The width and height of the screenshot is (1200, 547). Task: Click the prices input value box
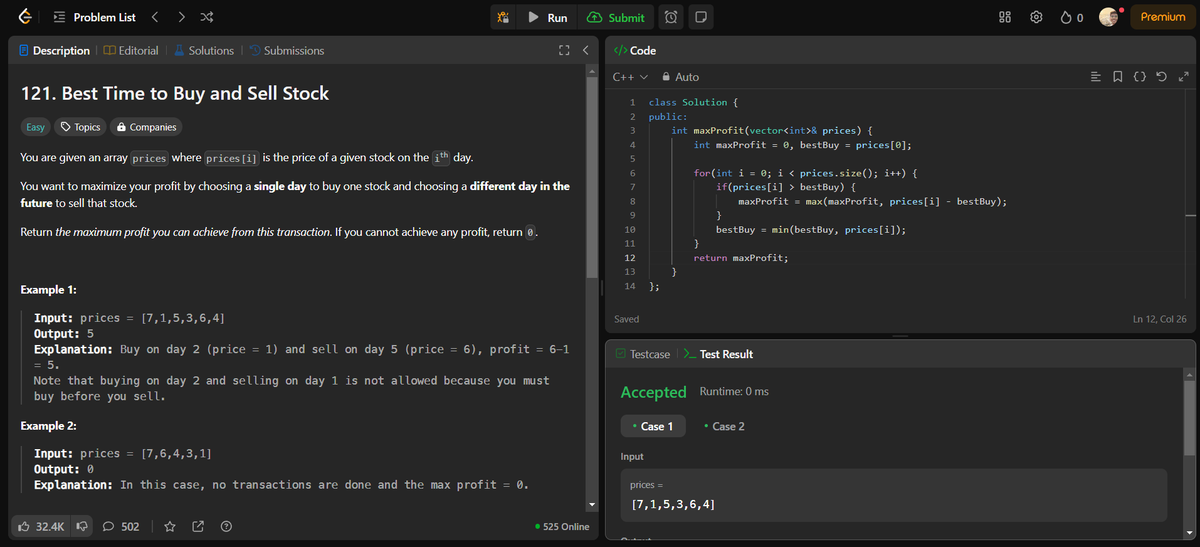point(894,495)
